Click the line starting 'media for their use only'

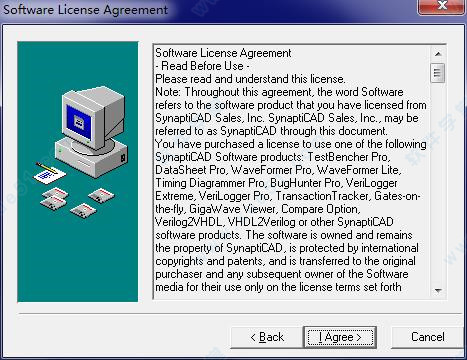click(x=278, y=287)
